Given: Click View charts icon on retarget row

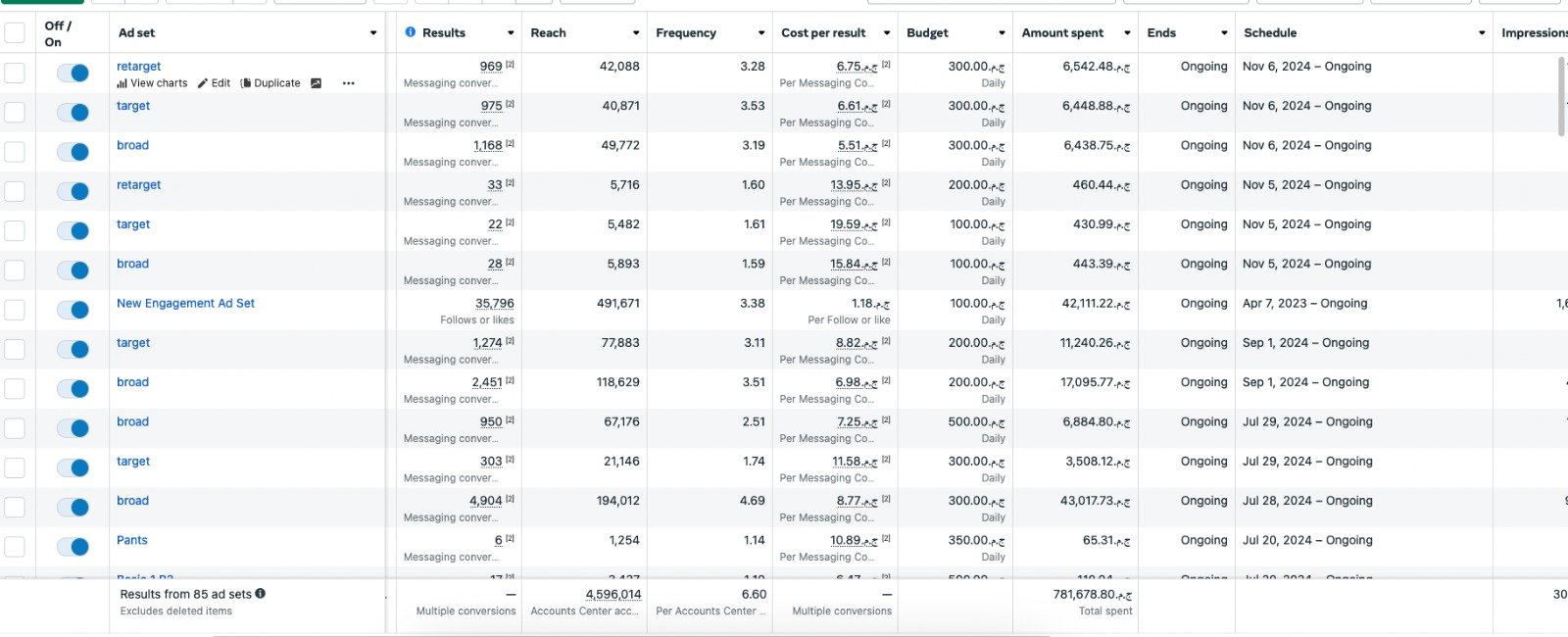Looking at the screenshot, I should coord(122,84).
